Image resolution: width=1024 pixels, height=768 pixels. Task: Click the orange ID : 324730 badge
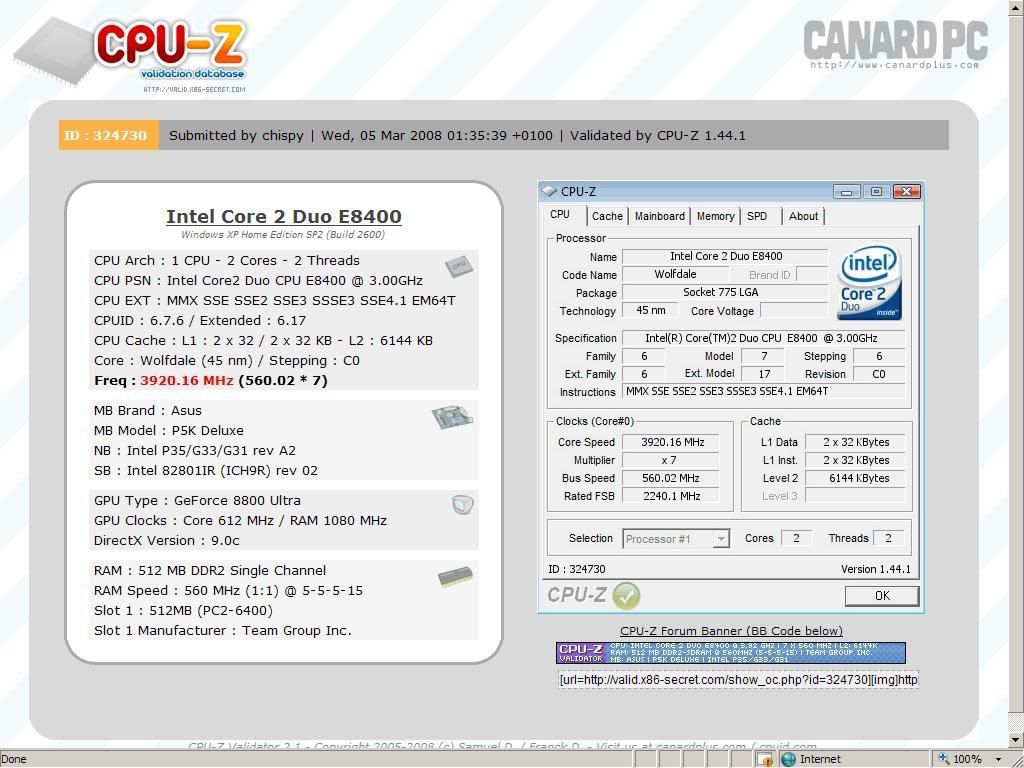click(x=108, y=135)
